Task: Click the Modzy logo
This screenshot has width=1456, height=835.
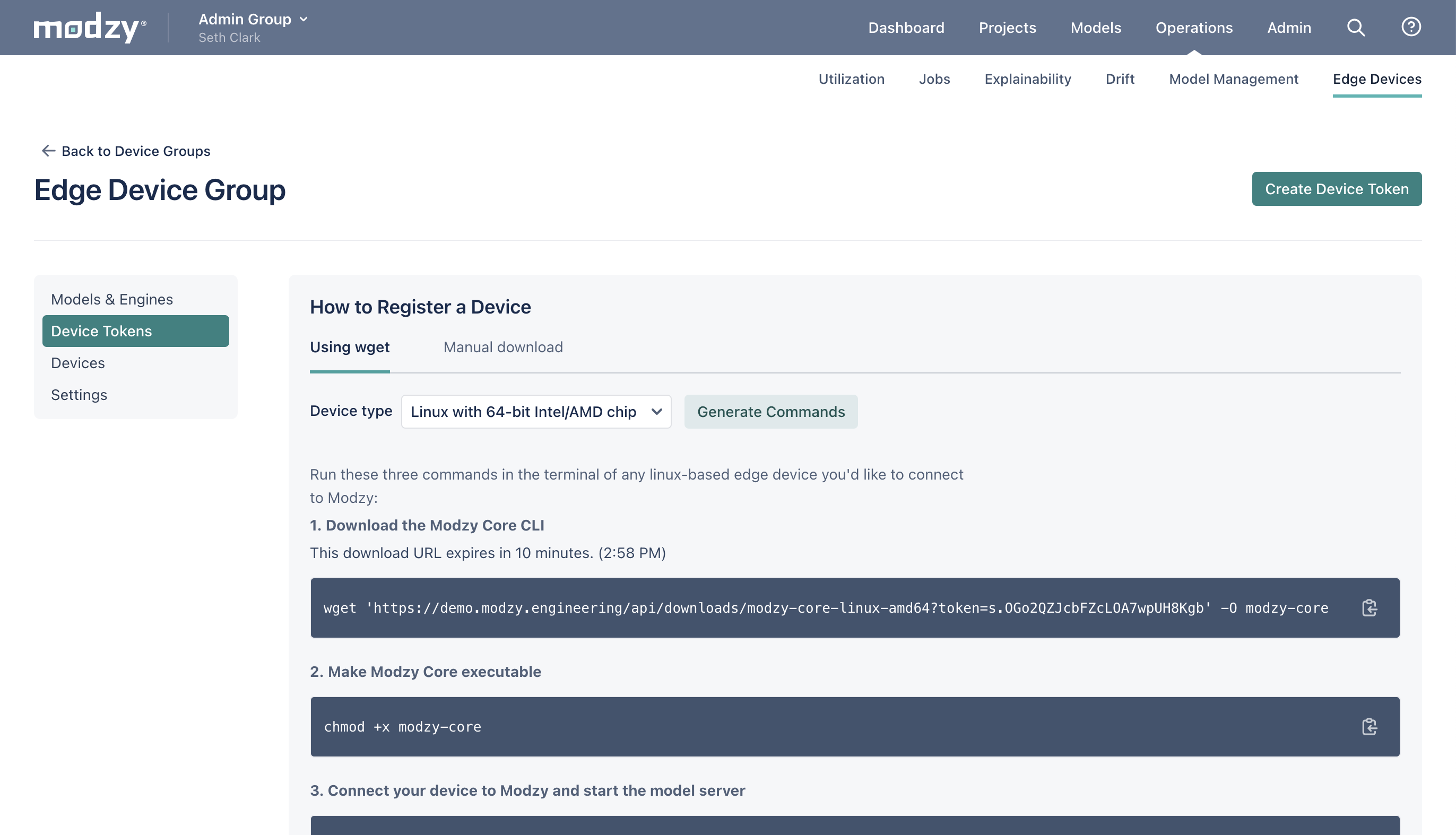Action: point(90,28)
